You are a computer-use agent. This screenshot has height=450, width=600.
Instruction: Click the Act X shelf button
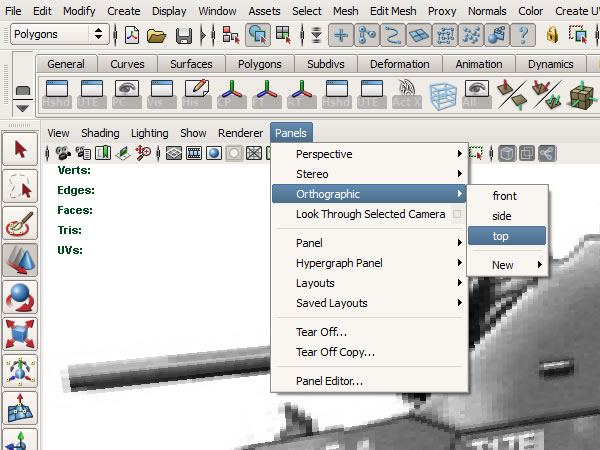[407, 94]
